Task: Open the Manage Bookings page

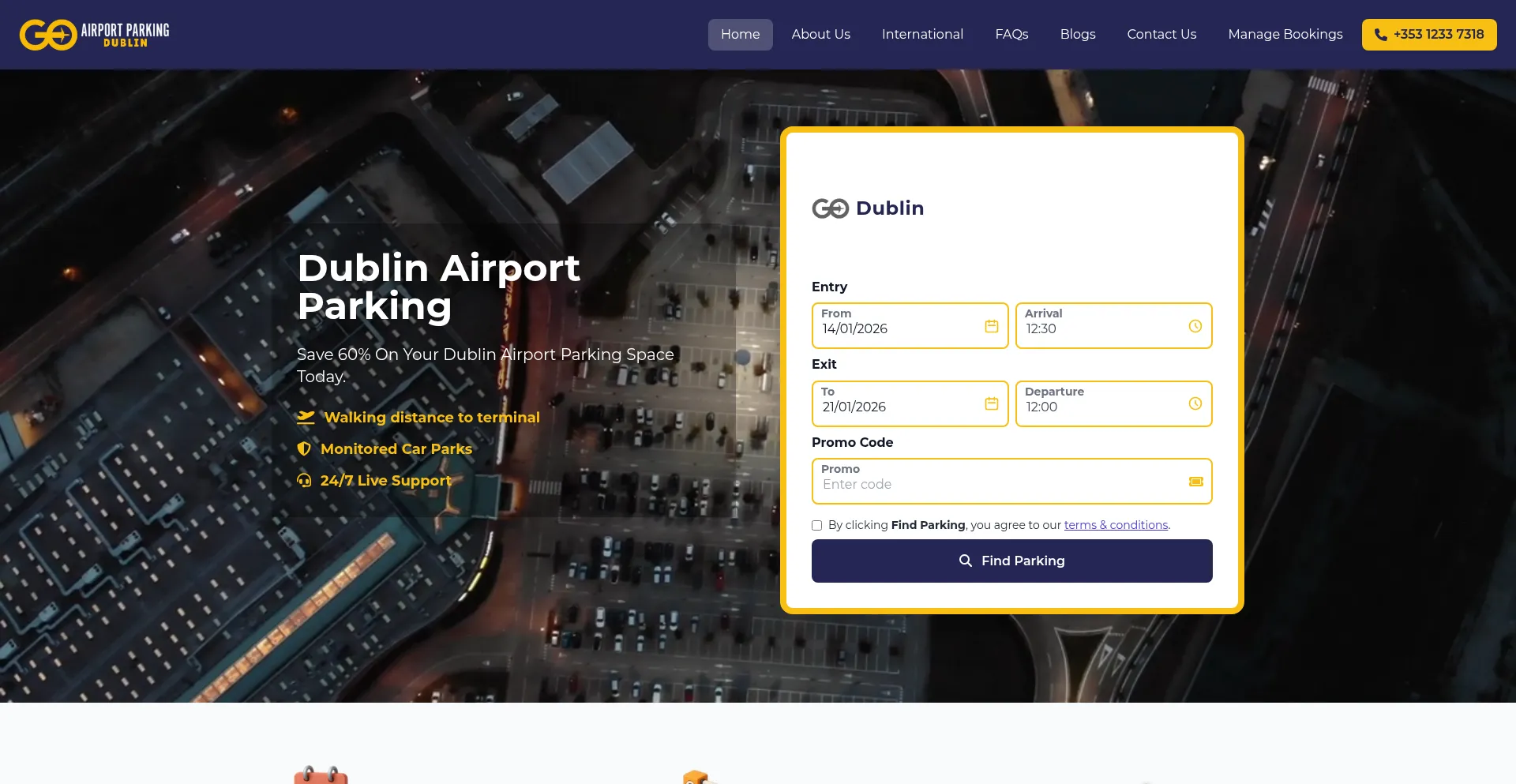Action: 1285,34
